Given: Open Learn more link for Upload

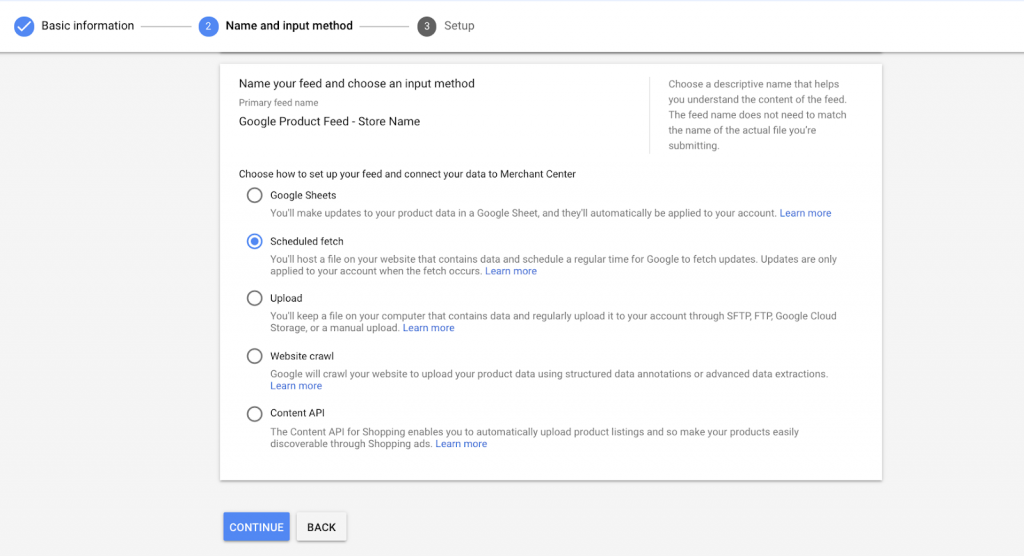Looking at the screenshot, I should [428, 328].
